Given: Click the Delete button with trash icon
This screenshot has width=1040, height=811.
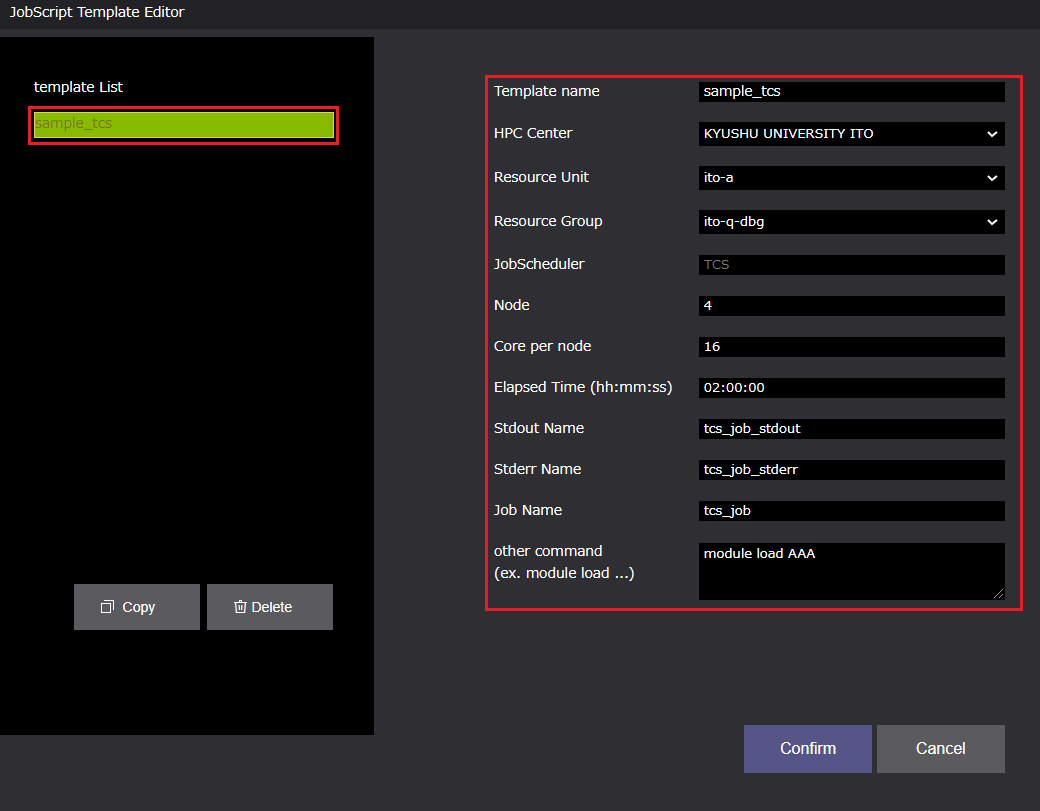Looking at the screenshot, I should (269, 607).
